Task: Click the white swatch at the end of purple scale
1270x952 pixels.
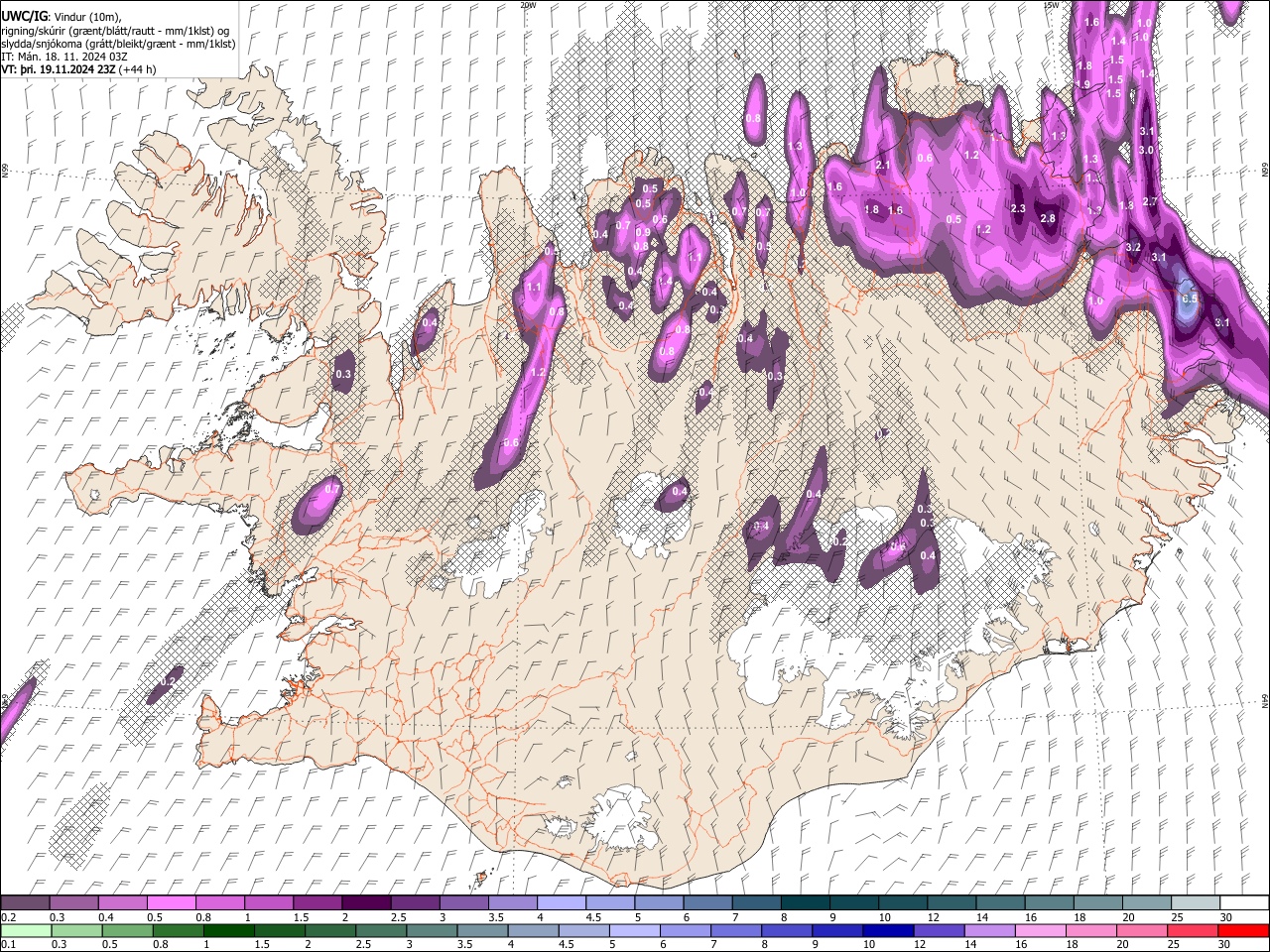Action: point(1243,903)
